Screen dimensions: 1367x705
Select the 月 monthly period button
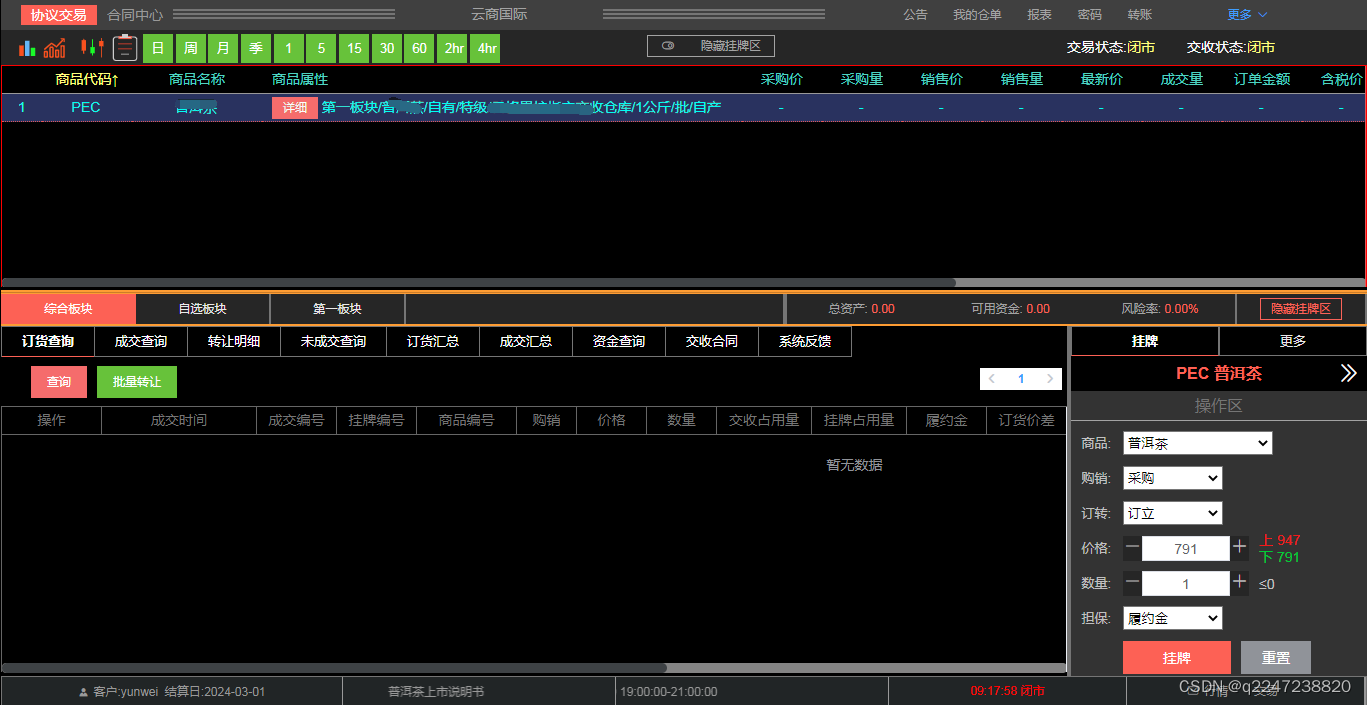pyautogui.click(x=224, y=48)
